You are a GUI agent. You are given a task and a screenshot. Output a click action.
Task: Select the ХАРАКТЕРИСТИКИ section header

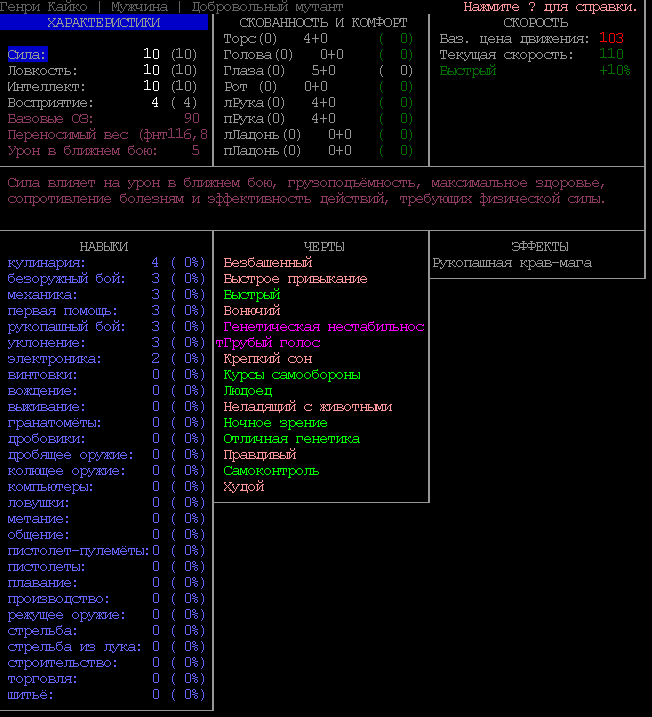pos(104,22)
